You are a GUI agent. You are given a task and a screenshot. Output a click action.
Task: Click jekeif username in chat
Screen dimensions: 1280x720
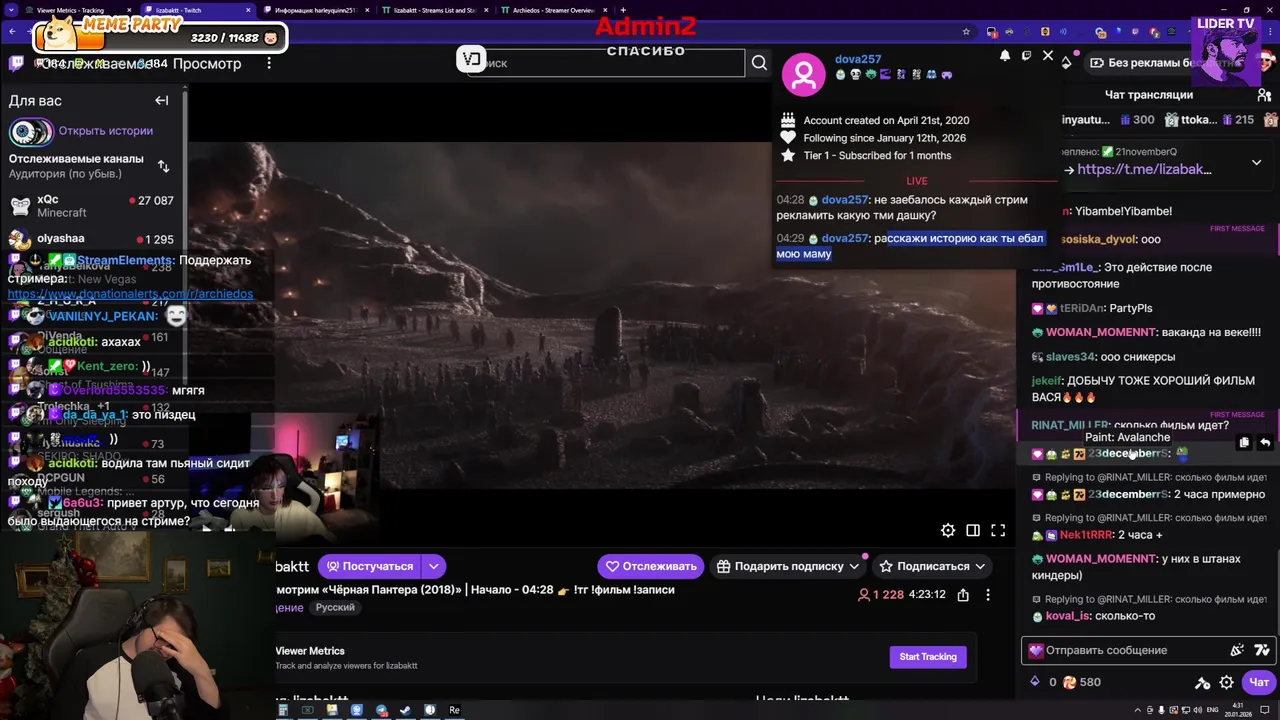click(x=1046, y=381)
